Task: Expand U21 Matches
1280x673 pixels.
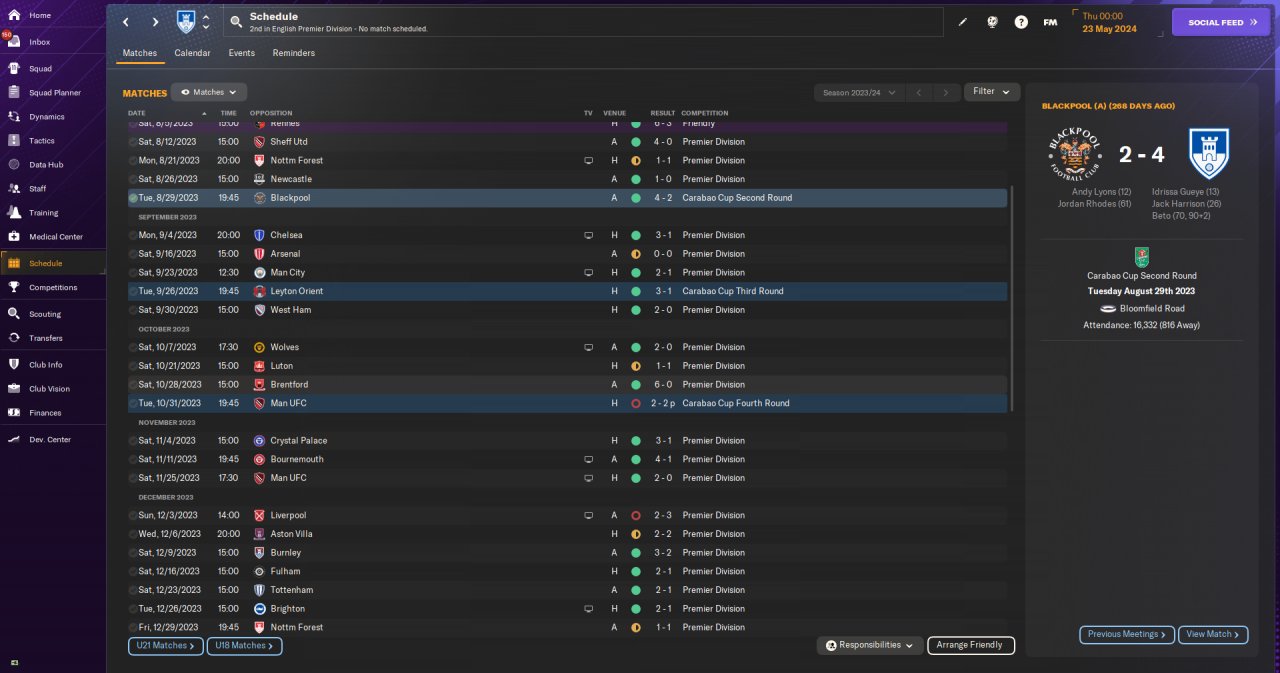Action: coord(166,646)
